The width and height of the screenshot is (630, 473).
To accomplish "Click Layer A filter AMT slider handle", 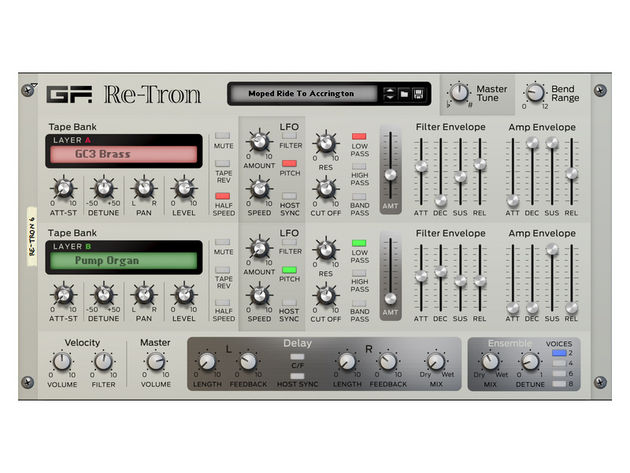I will tap(390, 174).
